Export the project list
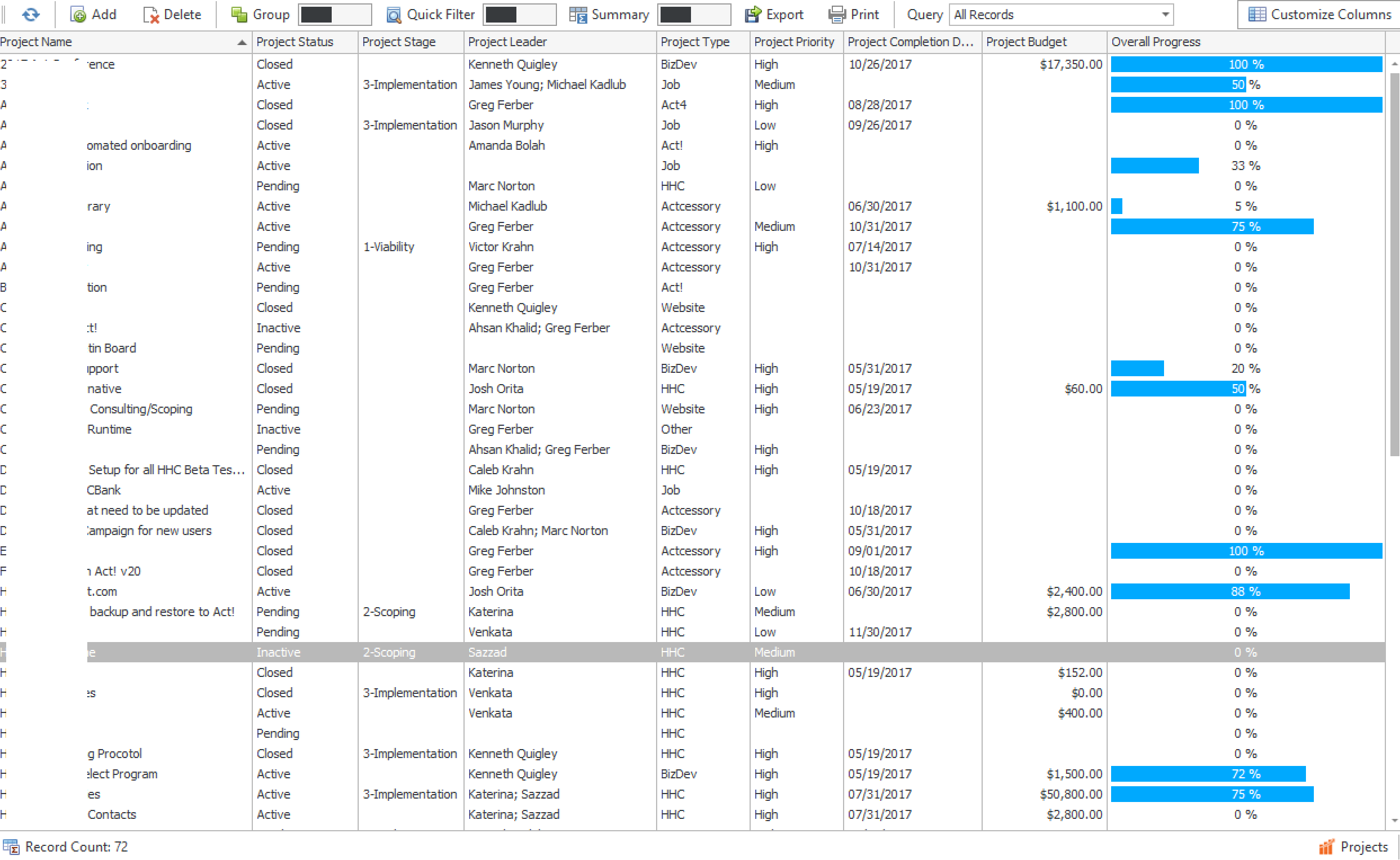This screenshot has height=860, width=1400. pos(774,15)
